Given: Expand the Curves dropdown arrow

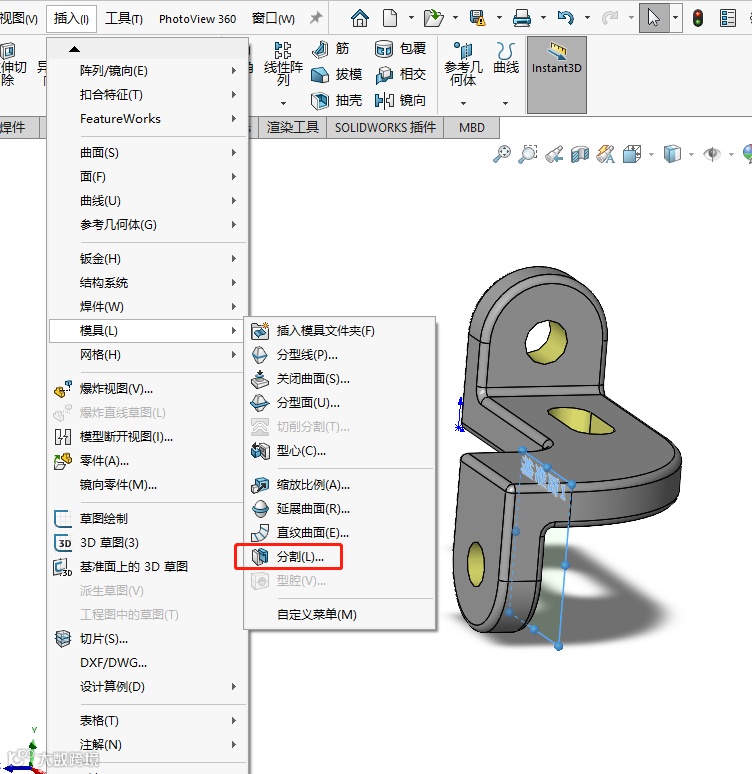Looking at the screenshot, I should tap(505, 103).
